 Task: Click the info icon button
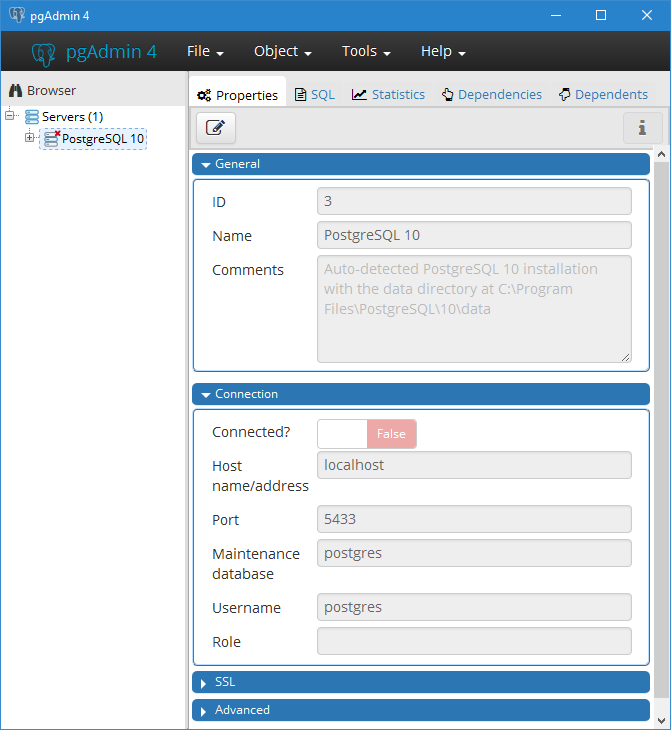pyautogui.click(x=642, y=127)
